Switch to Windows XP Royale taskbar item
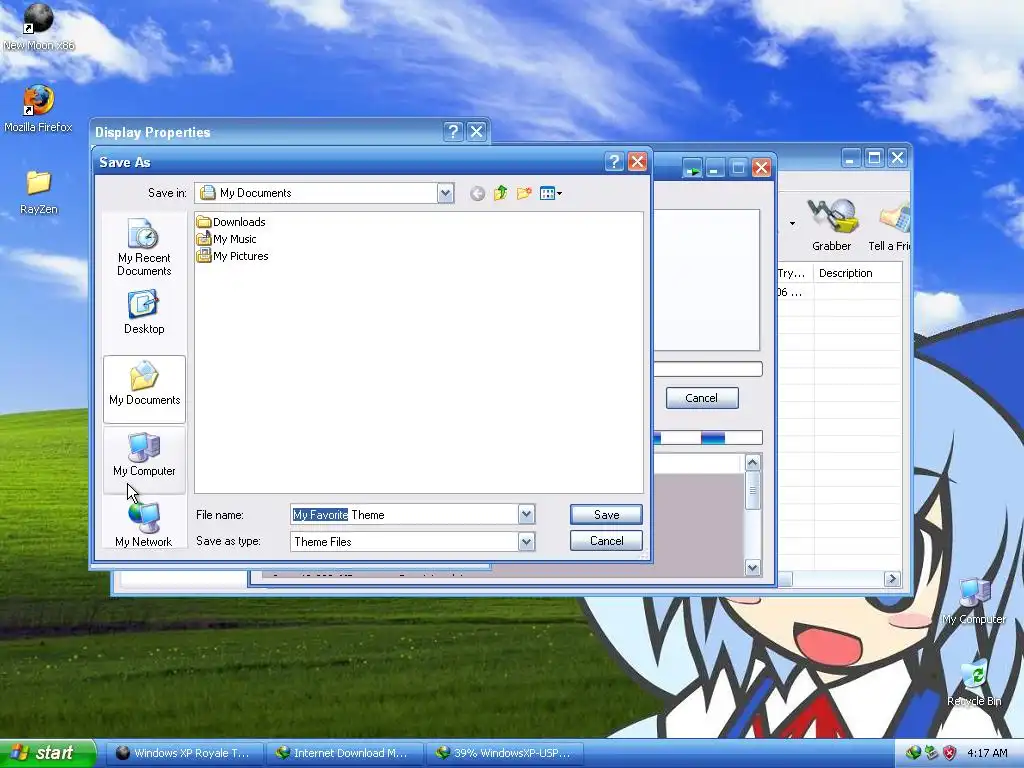Screen dimensions: 1024x768 click(183, 753)
